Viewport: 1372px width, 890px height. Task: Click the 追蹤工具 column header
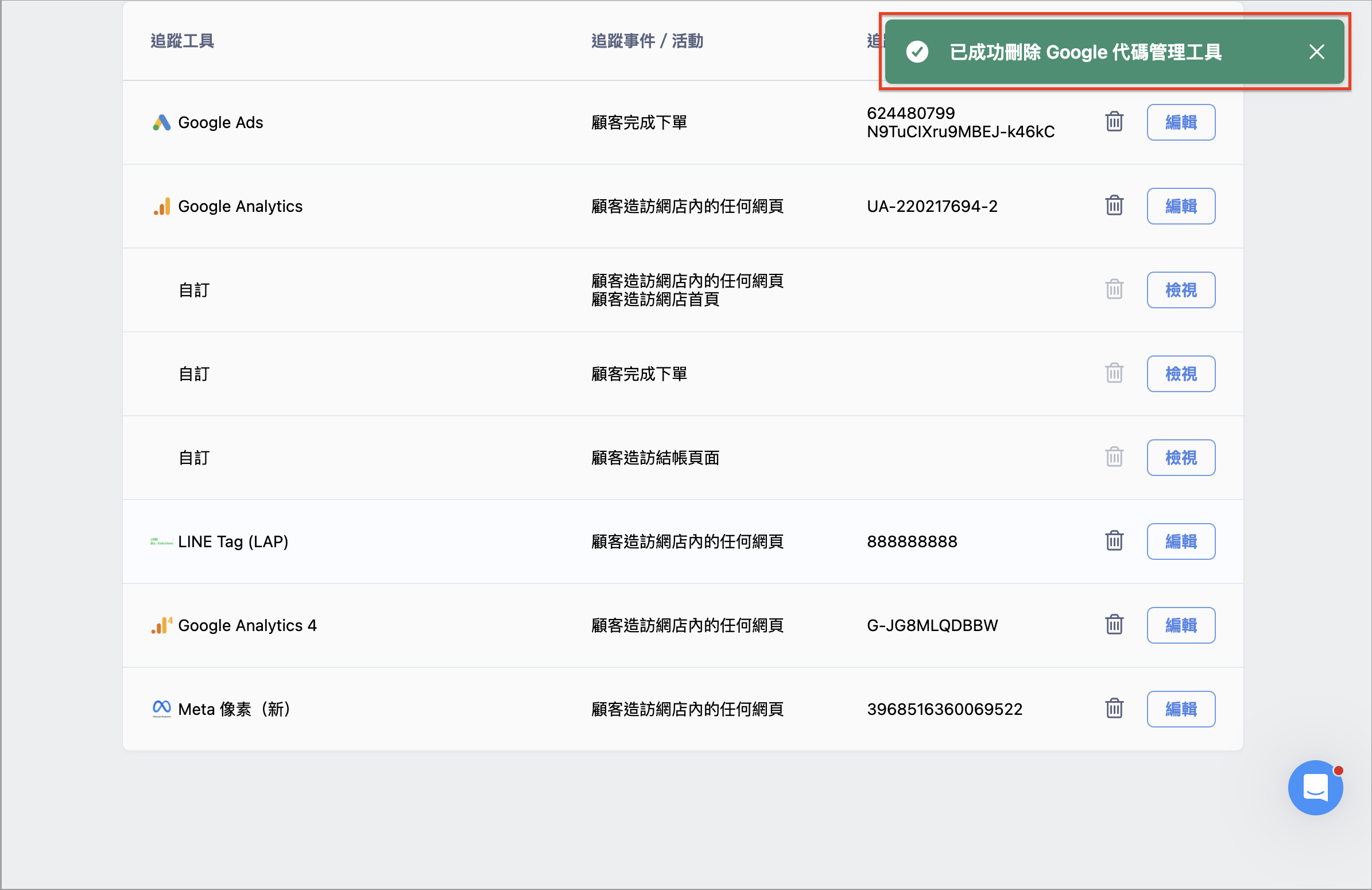click(182, 41)
